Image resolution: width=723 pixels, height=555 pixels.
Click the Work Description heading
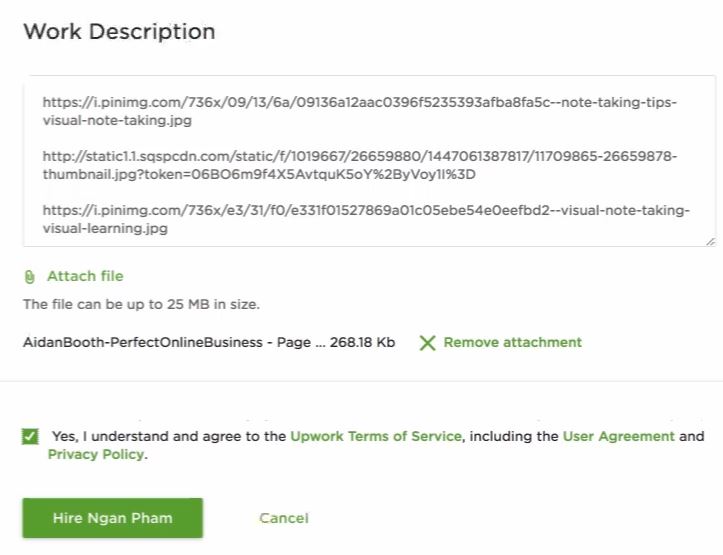[x=119, y=32]
